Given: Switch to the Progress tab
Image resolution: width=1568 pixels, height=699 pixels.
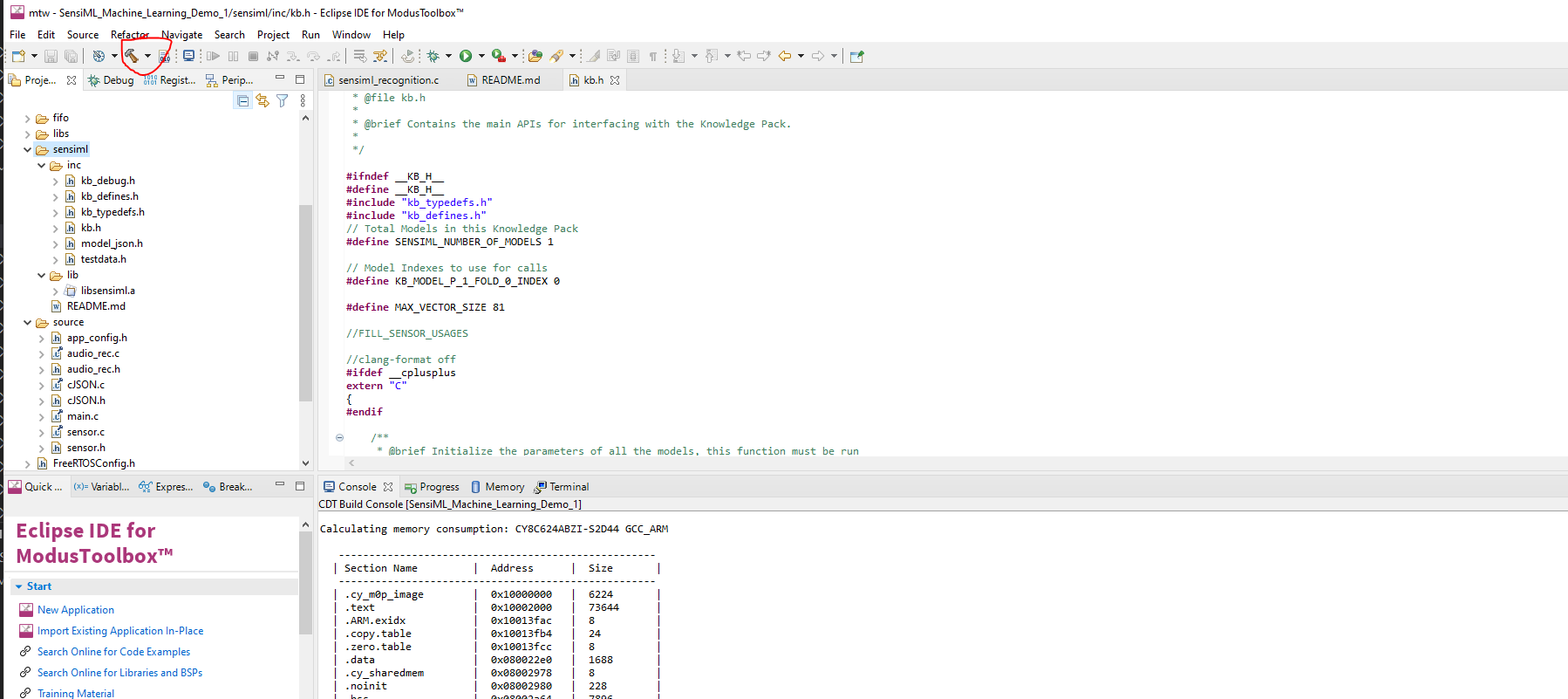Looking at the screenshot, I should tap(433, 487).
